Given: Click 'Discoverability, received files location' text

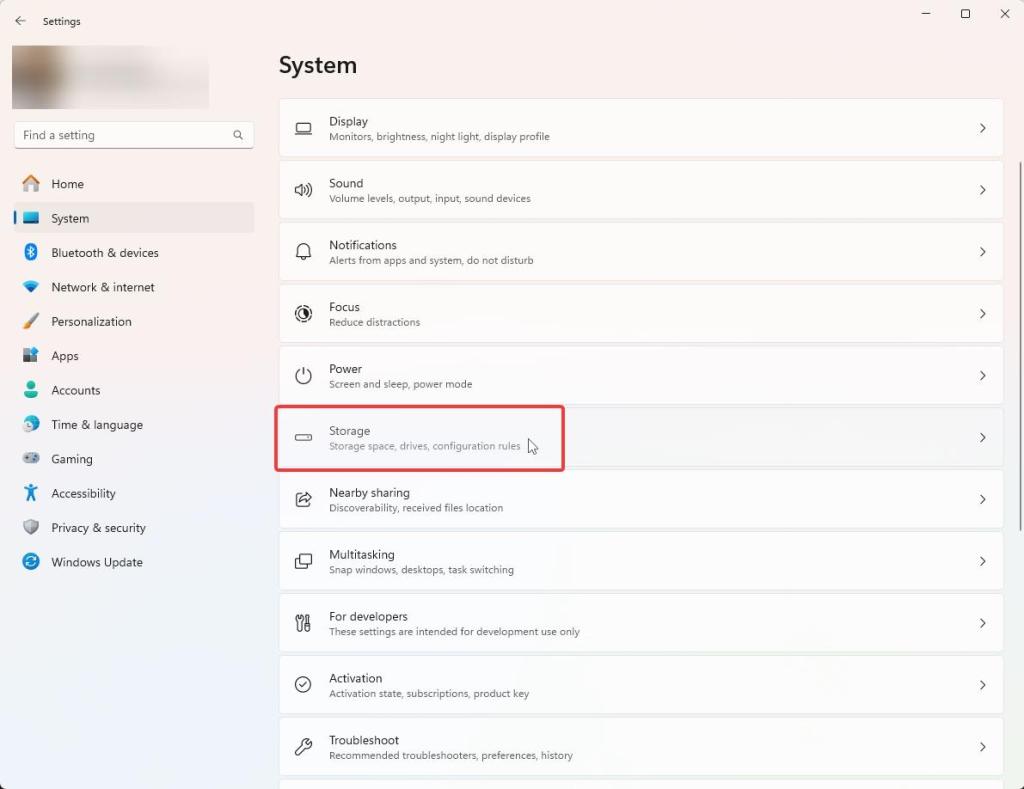Looking at the screenshot, I should (416, 508).
